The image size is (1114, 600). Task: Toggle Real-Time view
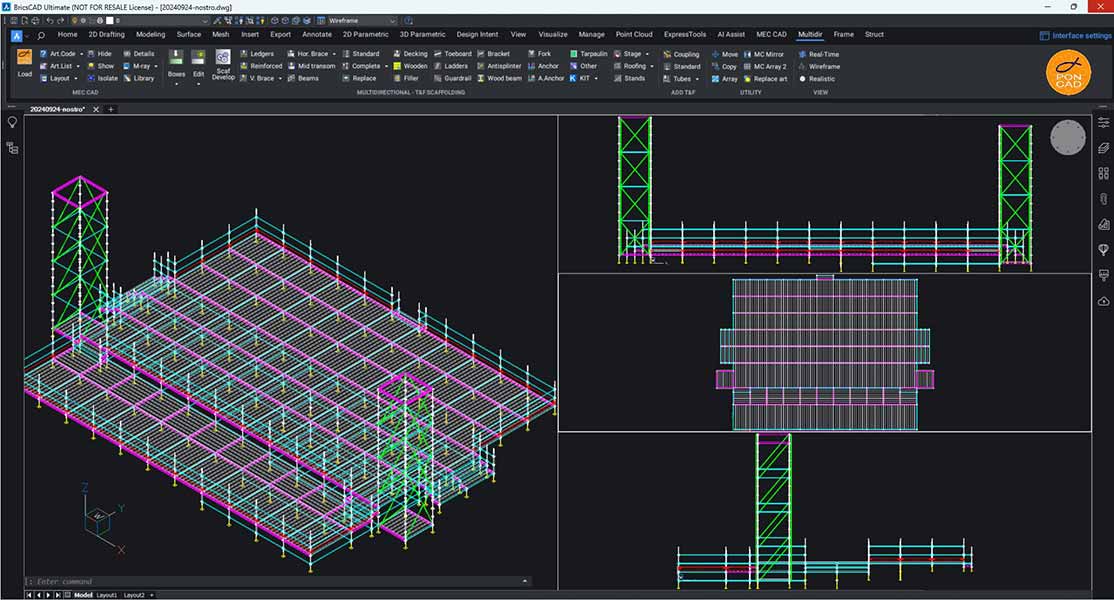click(x=823, y=54)
